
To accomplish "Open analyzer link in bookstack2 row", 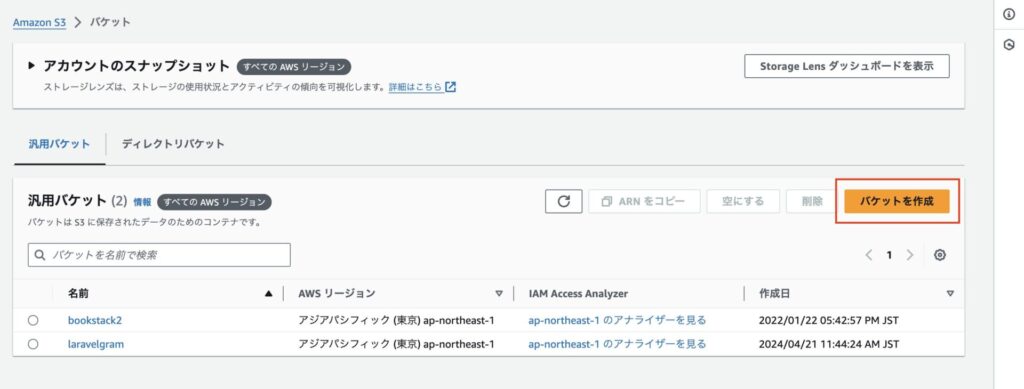I will (x=617, y=320).
